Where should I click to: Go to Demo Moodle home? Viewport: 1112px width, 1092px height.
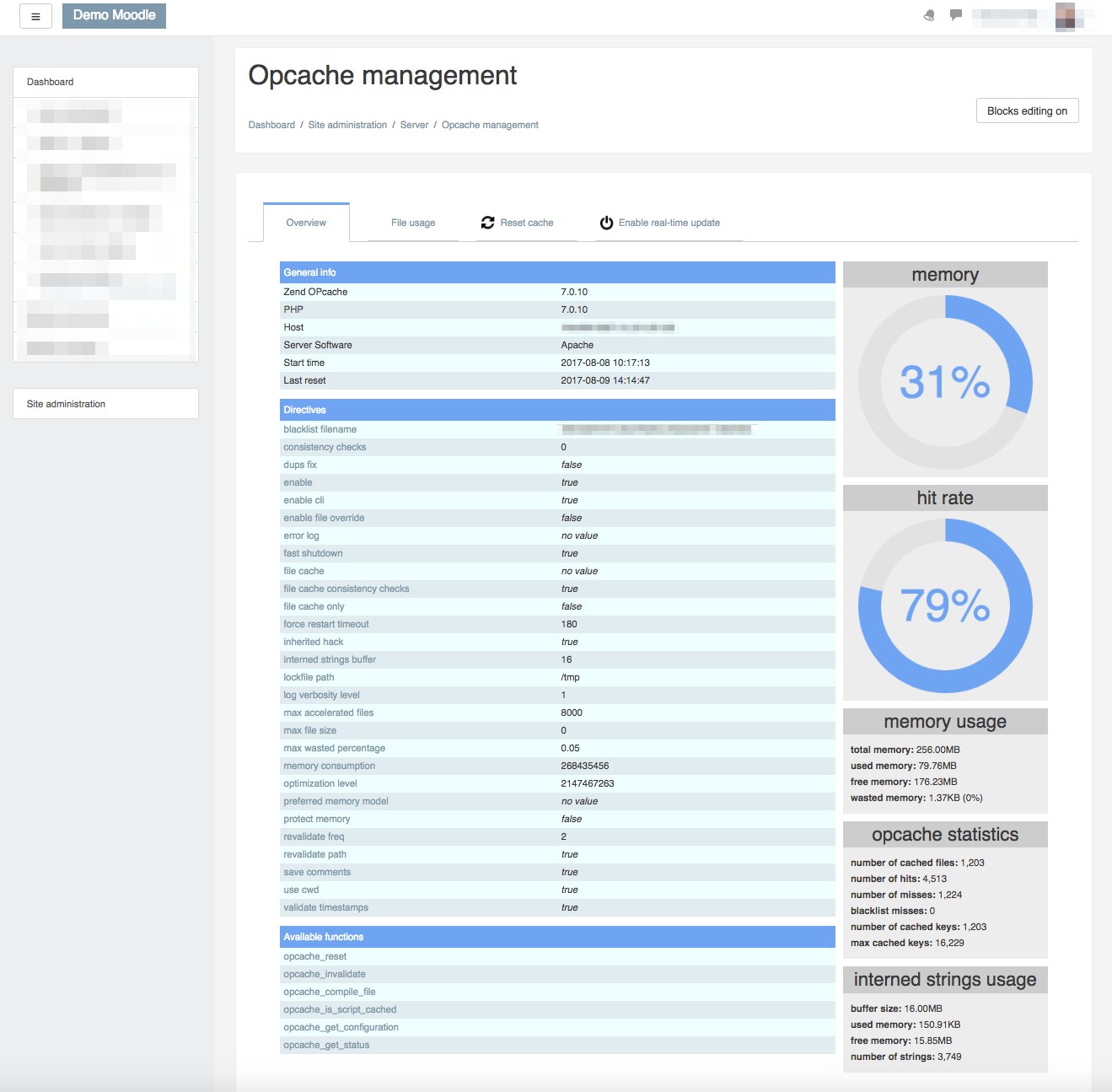[x=114, y=15]
